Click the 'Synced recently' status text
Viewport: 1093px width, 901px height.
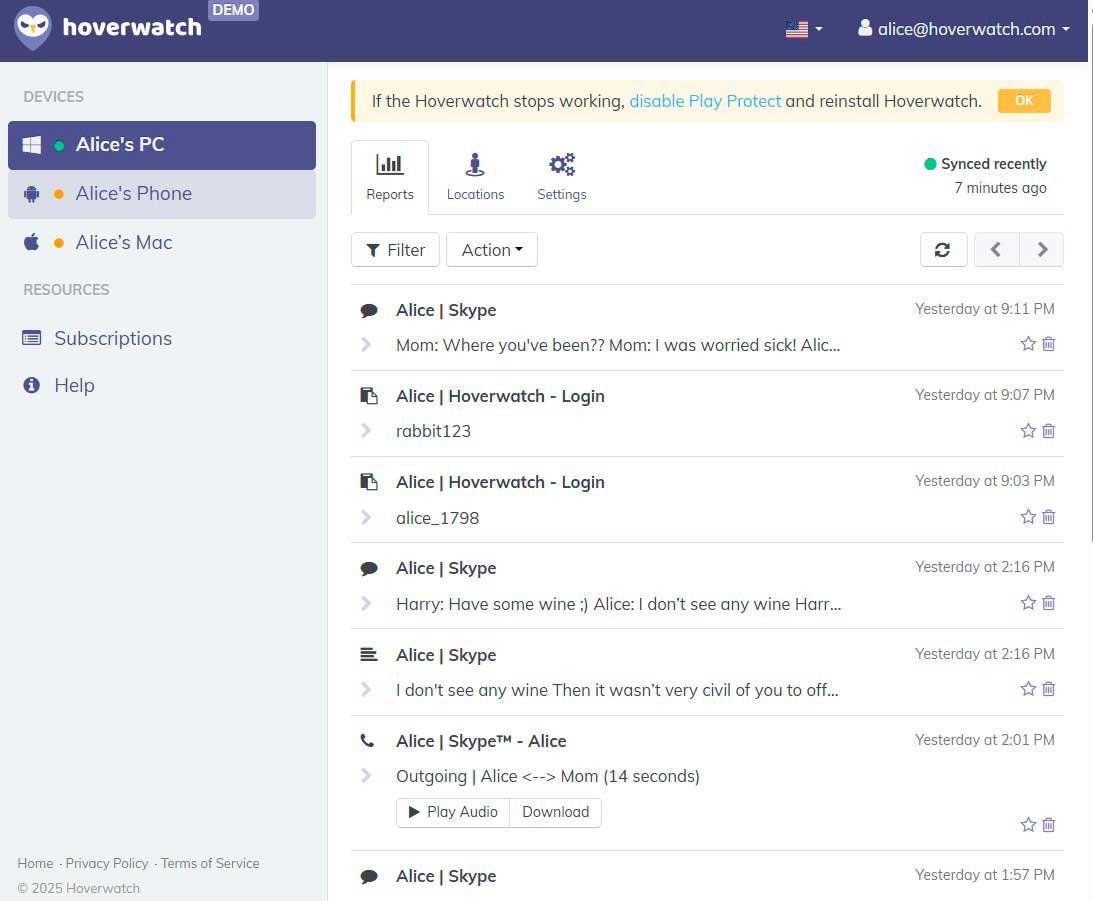993,164
